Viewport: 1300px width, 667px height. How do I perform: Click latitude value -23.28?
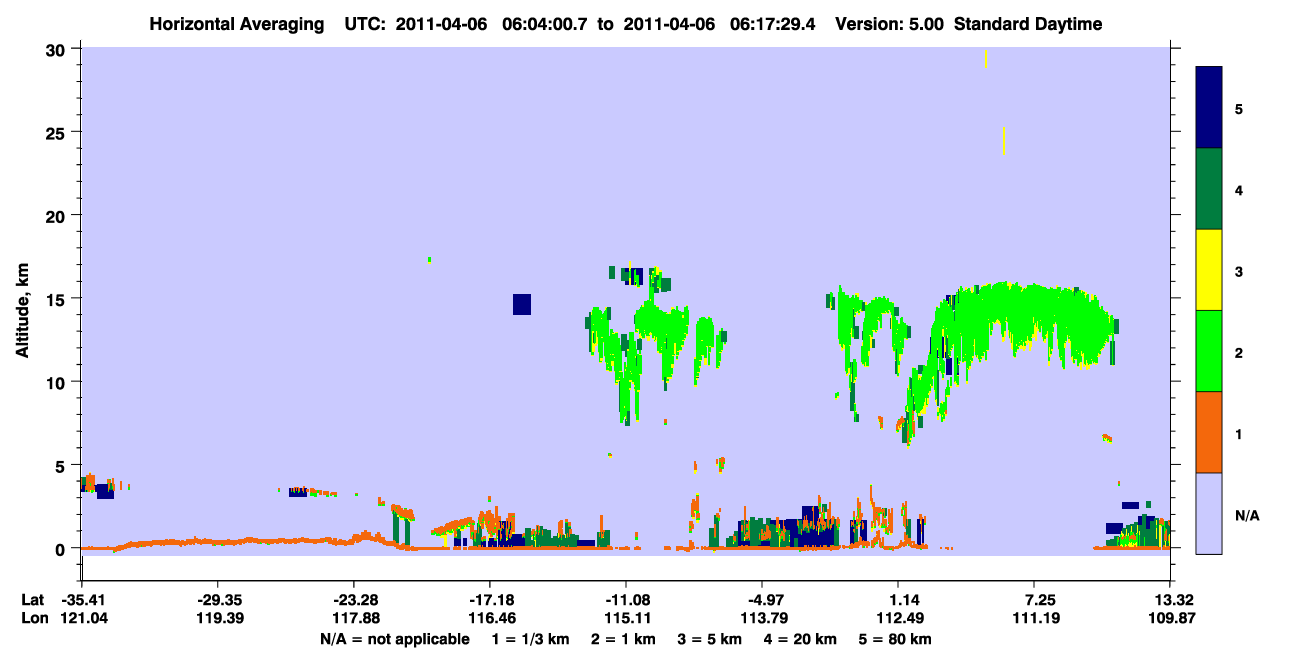pyautogui.click(x=354, y=600)
